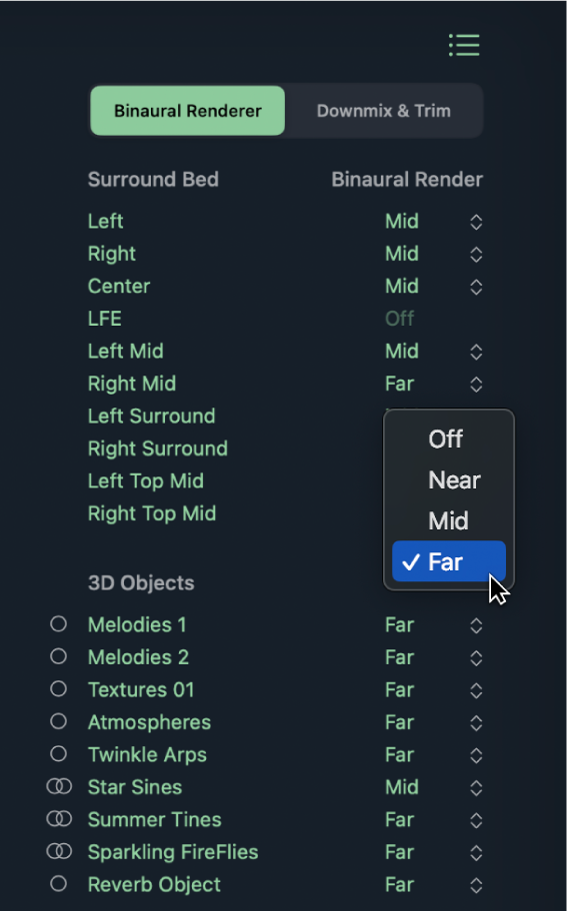The height and width of the screenshot is (912, 567).
Task: Open the Star Sines Mid render popup
Action: click(x=434, y=788)
